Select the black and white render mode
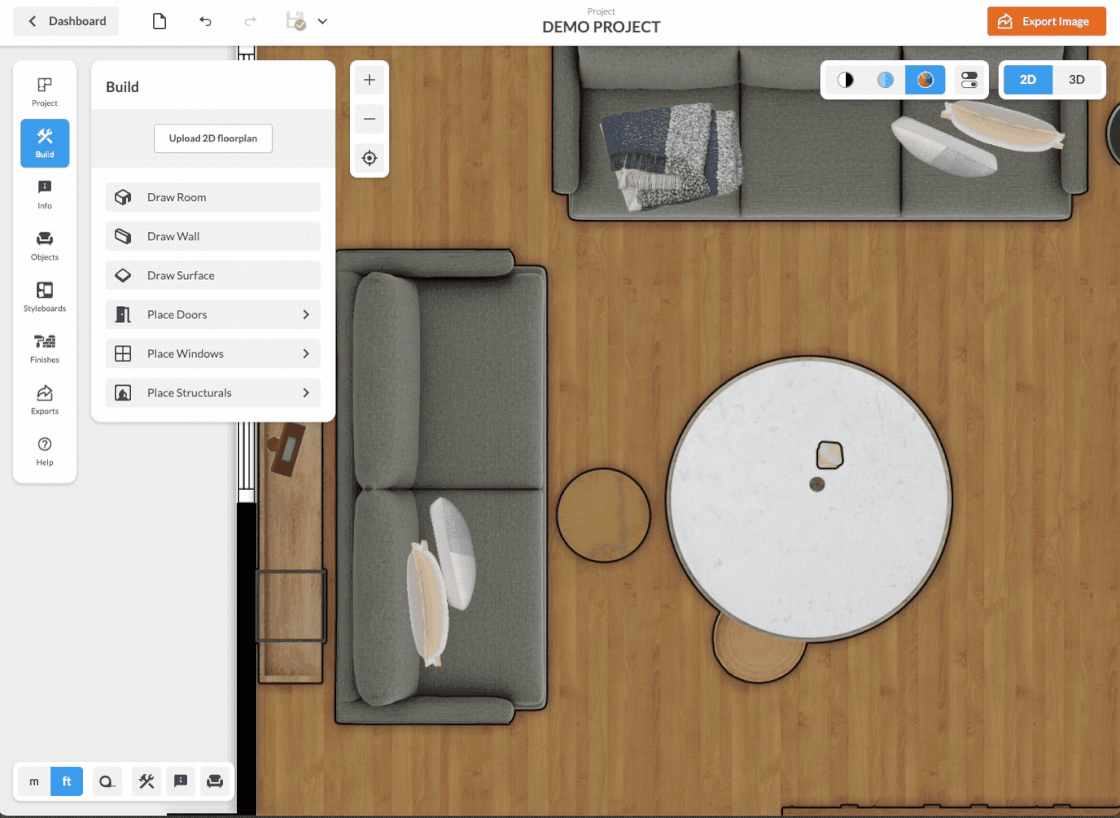This screenshot has width=1120, height=818. tap(845, 80)
